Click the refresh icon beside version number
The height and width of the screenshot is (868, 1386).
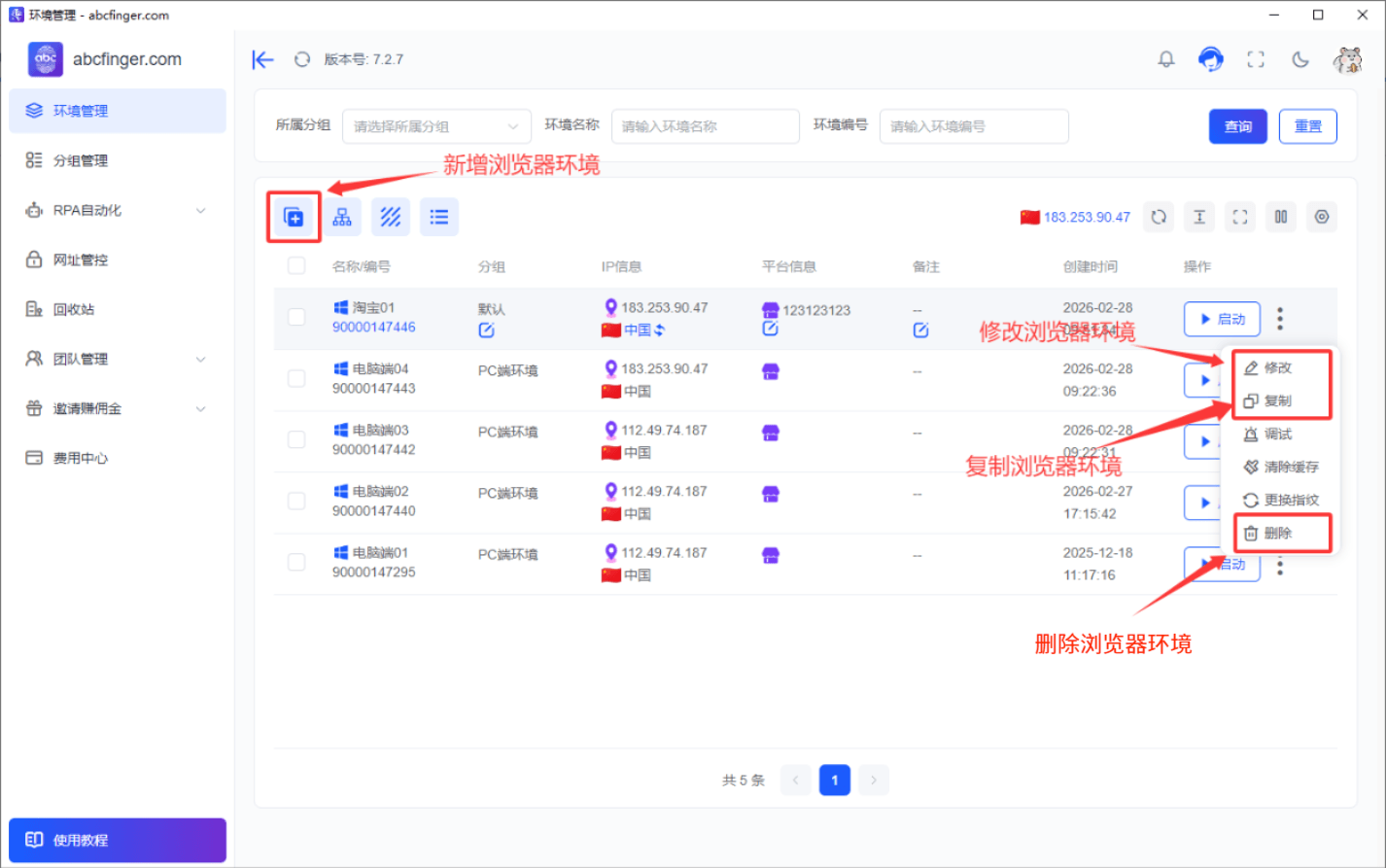tap(302, 59)
